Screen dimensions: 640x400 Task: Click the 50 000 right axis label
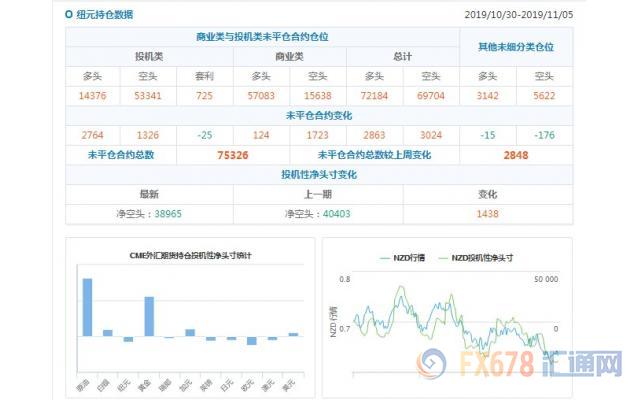coord(546,280)
